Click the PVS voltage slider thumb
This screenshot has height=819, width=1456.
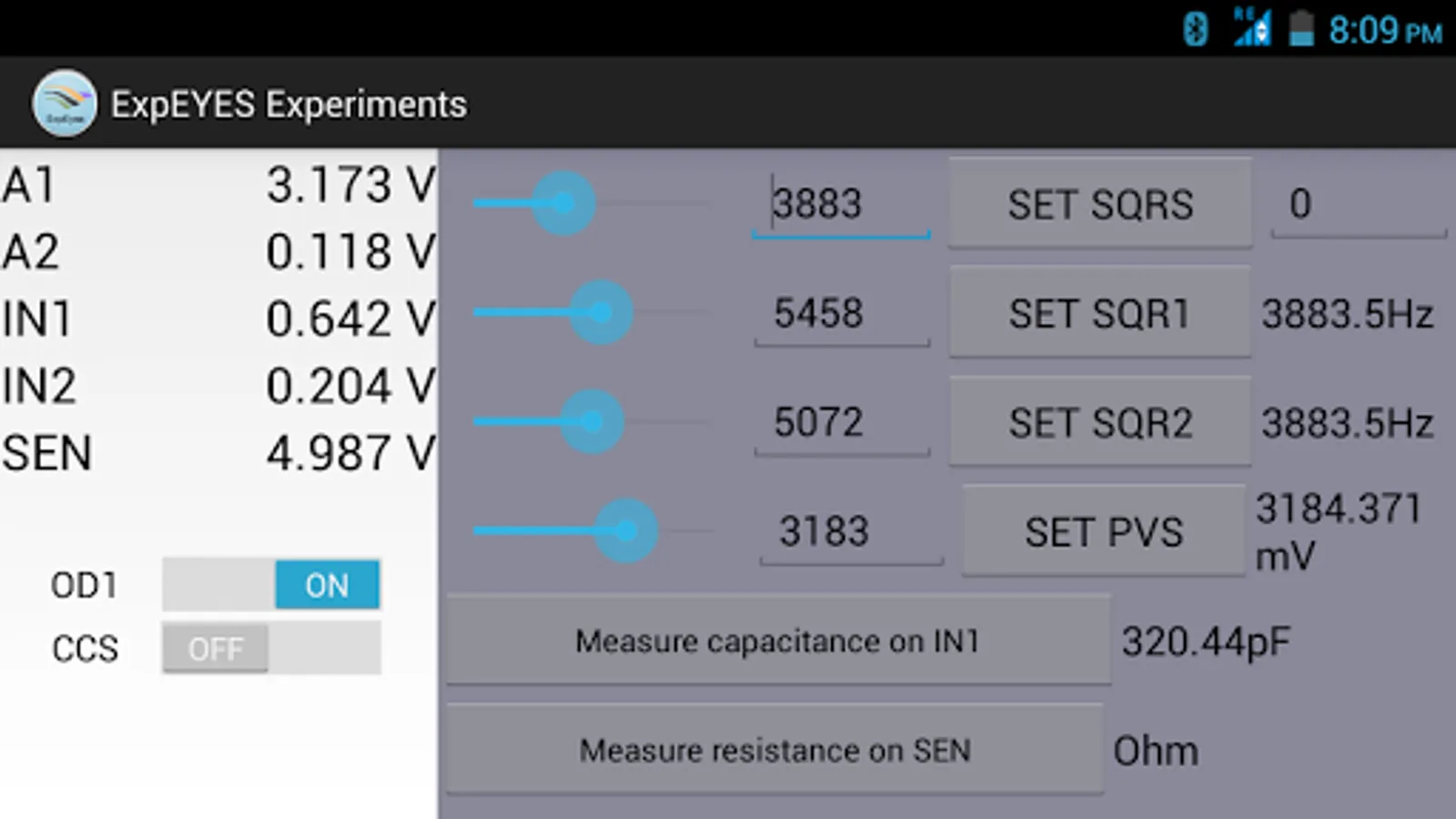[x=626, y=531]
